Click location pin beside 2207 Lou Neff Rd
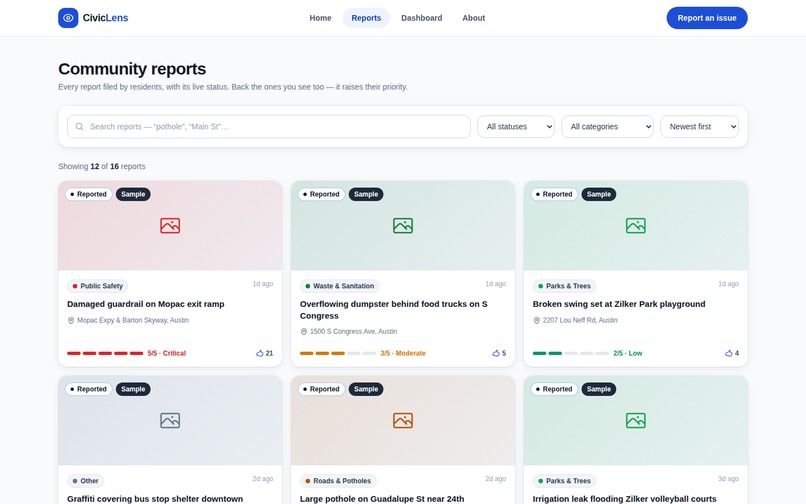This screenshot has height=504, width=806. (537, 320)
